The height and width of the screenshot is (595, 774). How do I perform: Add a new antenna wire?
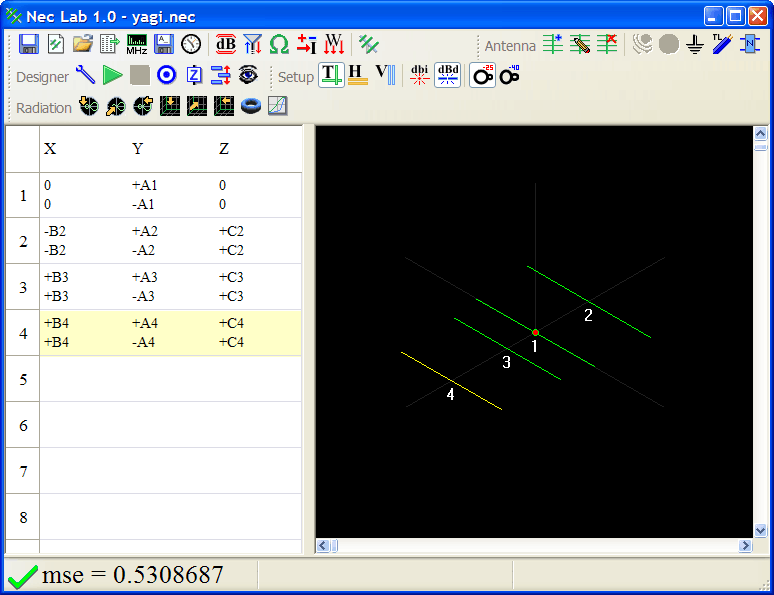(x=553, y=44)
